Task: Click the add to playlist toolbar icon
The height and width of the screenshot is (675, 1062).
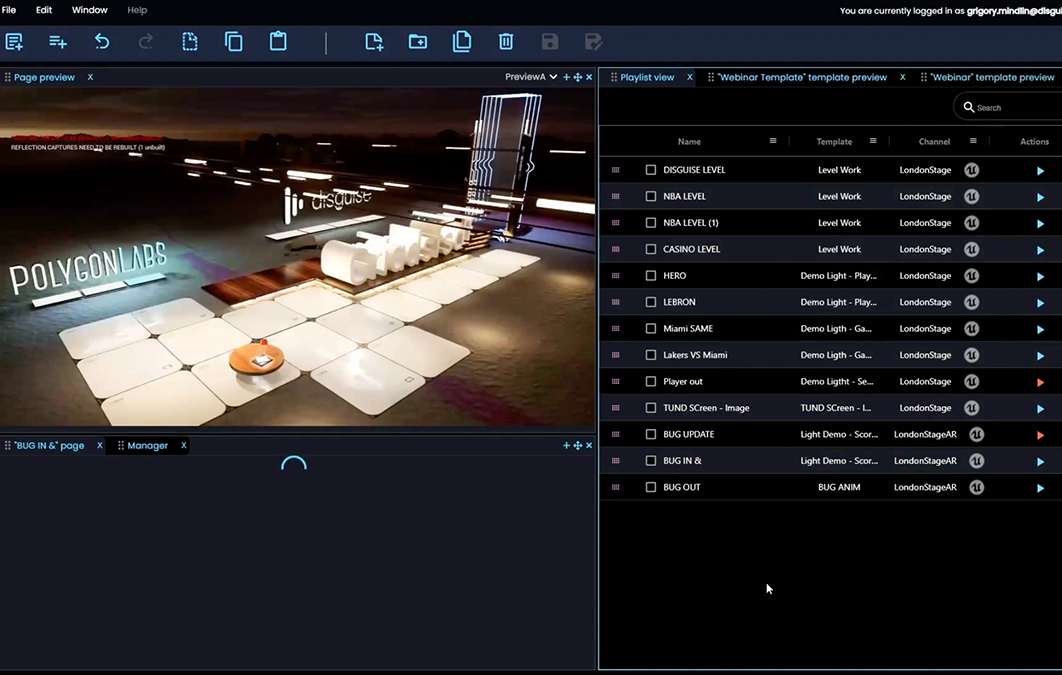Action: (x=58, y=42)
